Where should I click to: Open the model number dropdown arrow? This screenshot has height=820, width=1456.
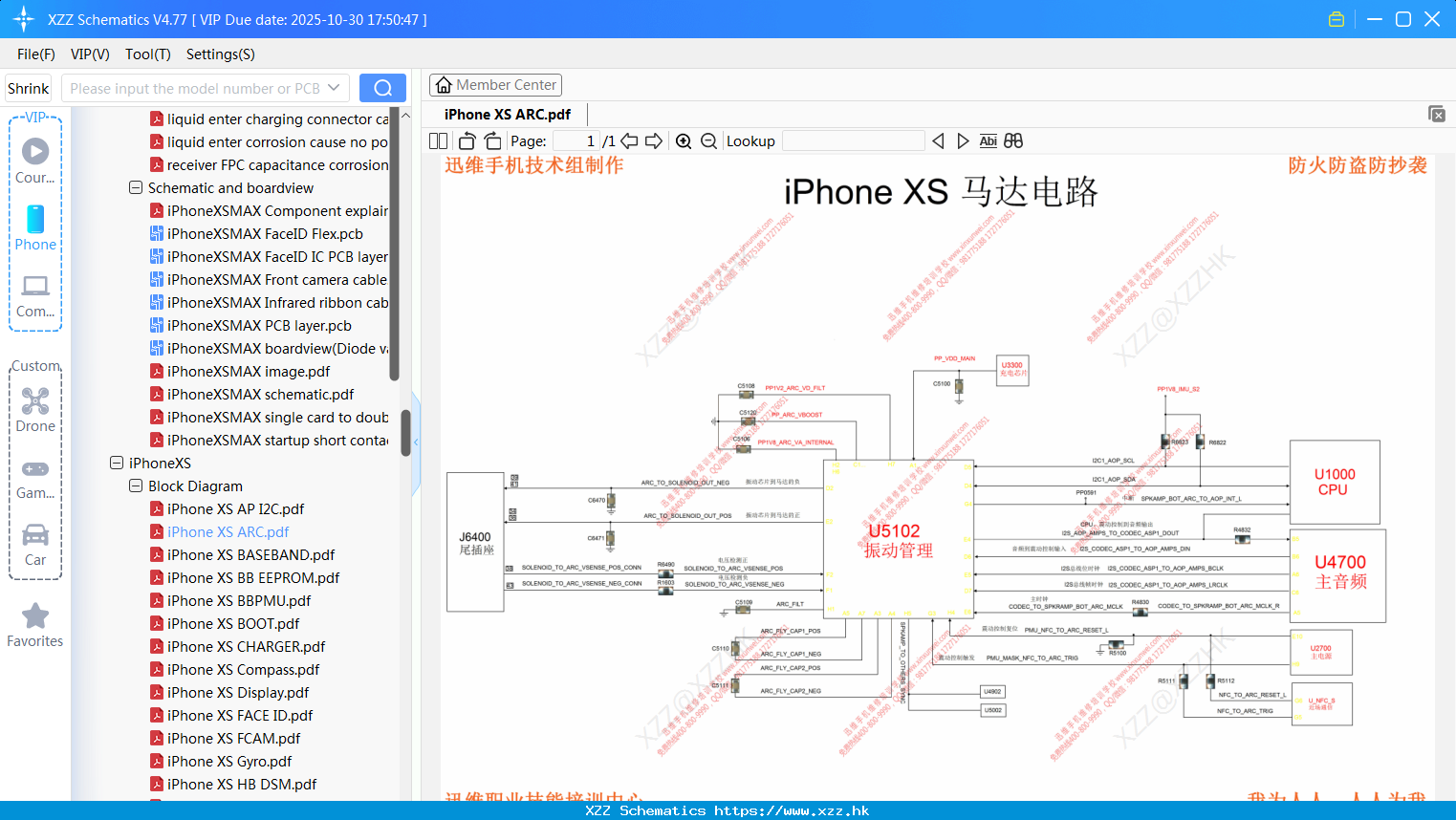[x=334, y=88]
